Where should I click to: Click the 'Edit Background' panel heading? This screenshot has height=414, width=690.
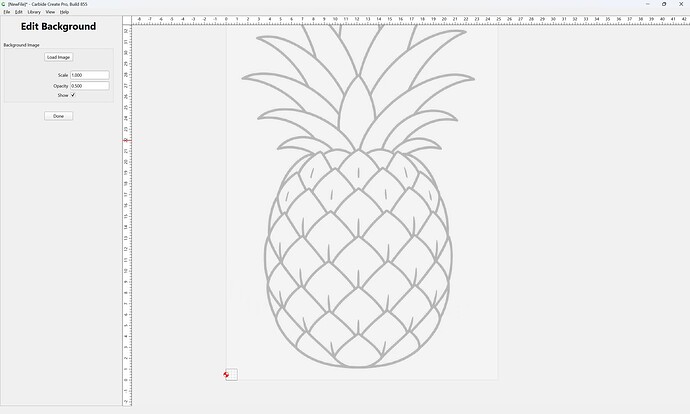click(59, 26)
